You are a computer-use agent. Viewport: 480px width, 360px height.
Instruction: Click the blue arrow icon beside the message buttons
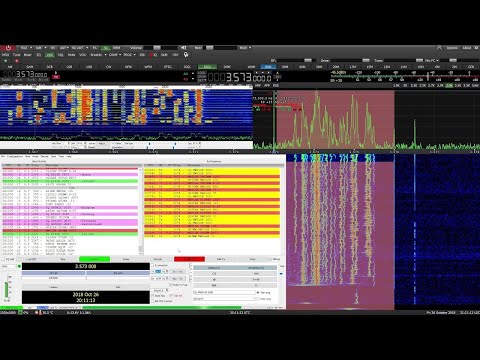281,273
